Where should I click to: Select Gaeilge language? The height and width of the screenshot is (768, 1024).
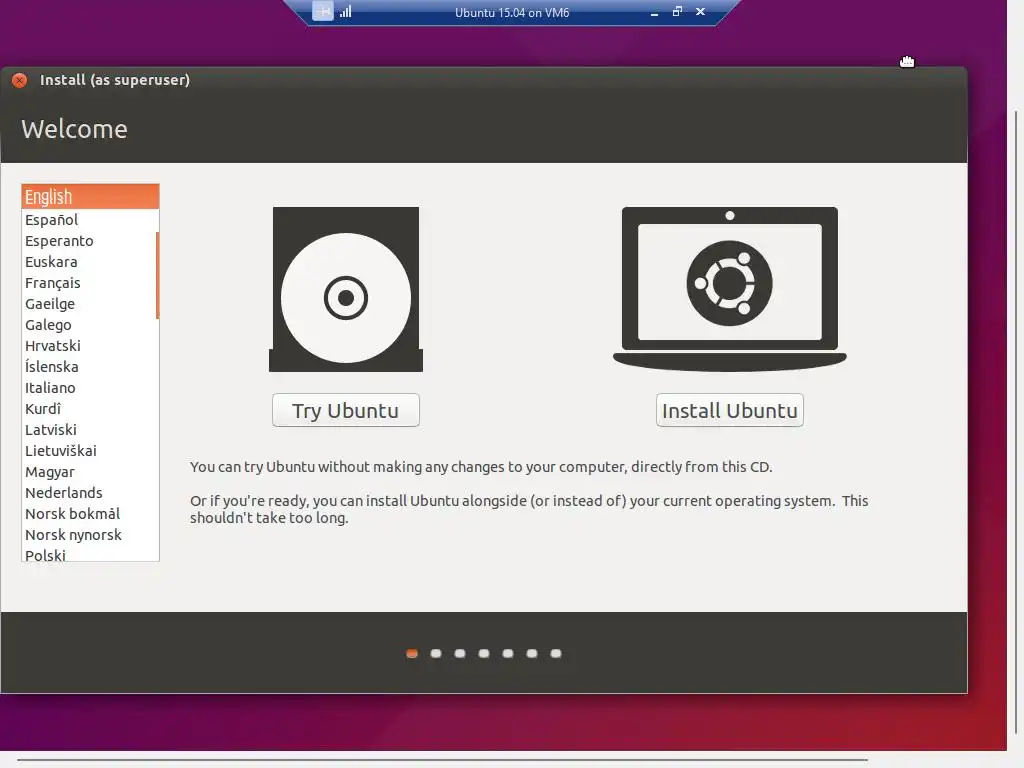point(90,304)
